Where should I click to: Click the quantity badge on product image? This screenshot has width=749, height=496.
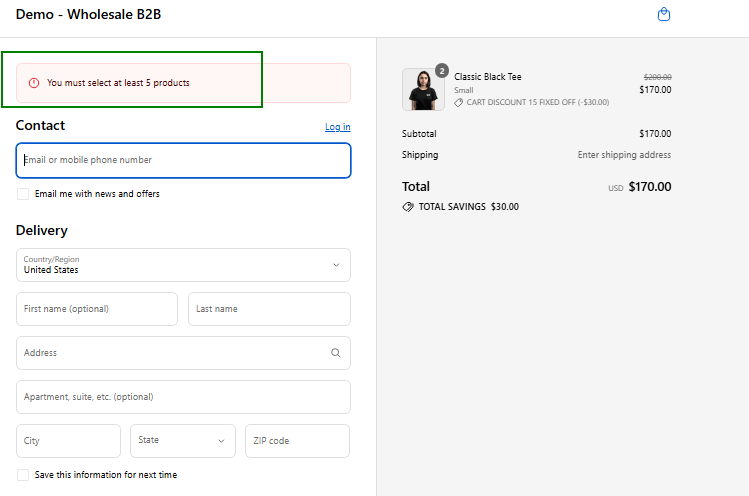tap(441, 71)
